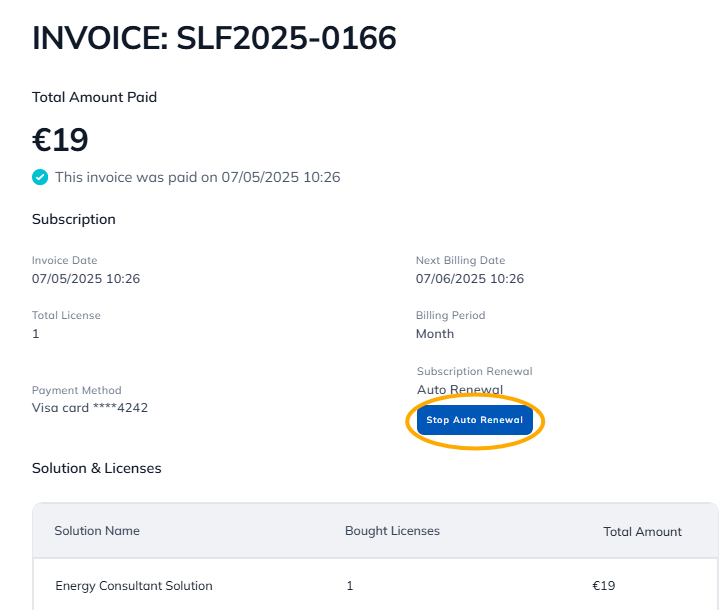Select the Invoice Date value 07/05/2025

point(86,278)
